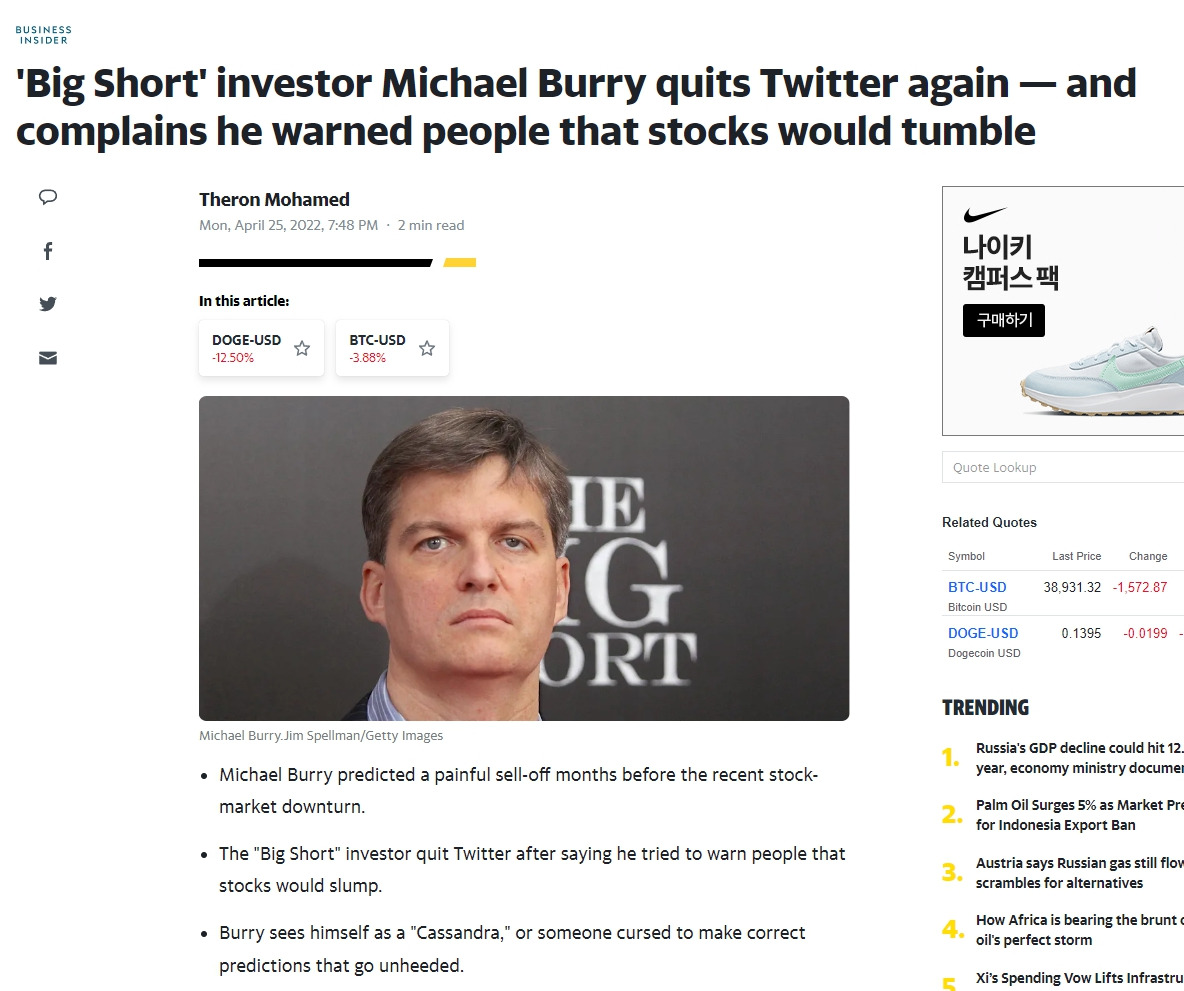Click the Korean buy button in Nike ad
Screen dimensions: 1184x991
1004,320
